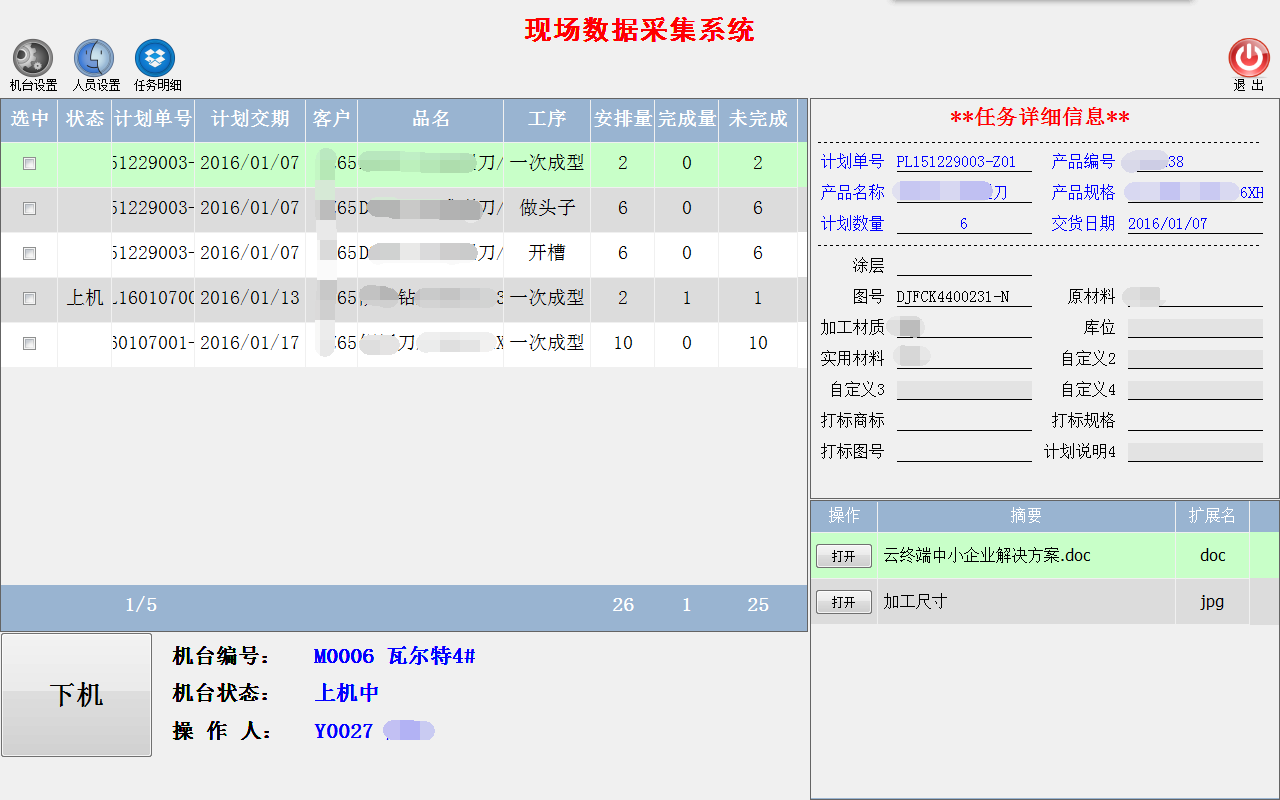Viewport: 1280px width, 800px height.
Task: Click the 库位 input field
Action: pyautogui.click(x=1194, y=328)
